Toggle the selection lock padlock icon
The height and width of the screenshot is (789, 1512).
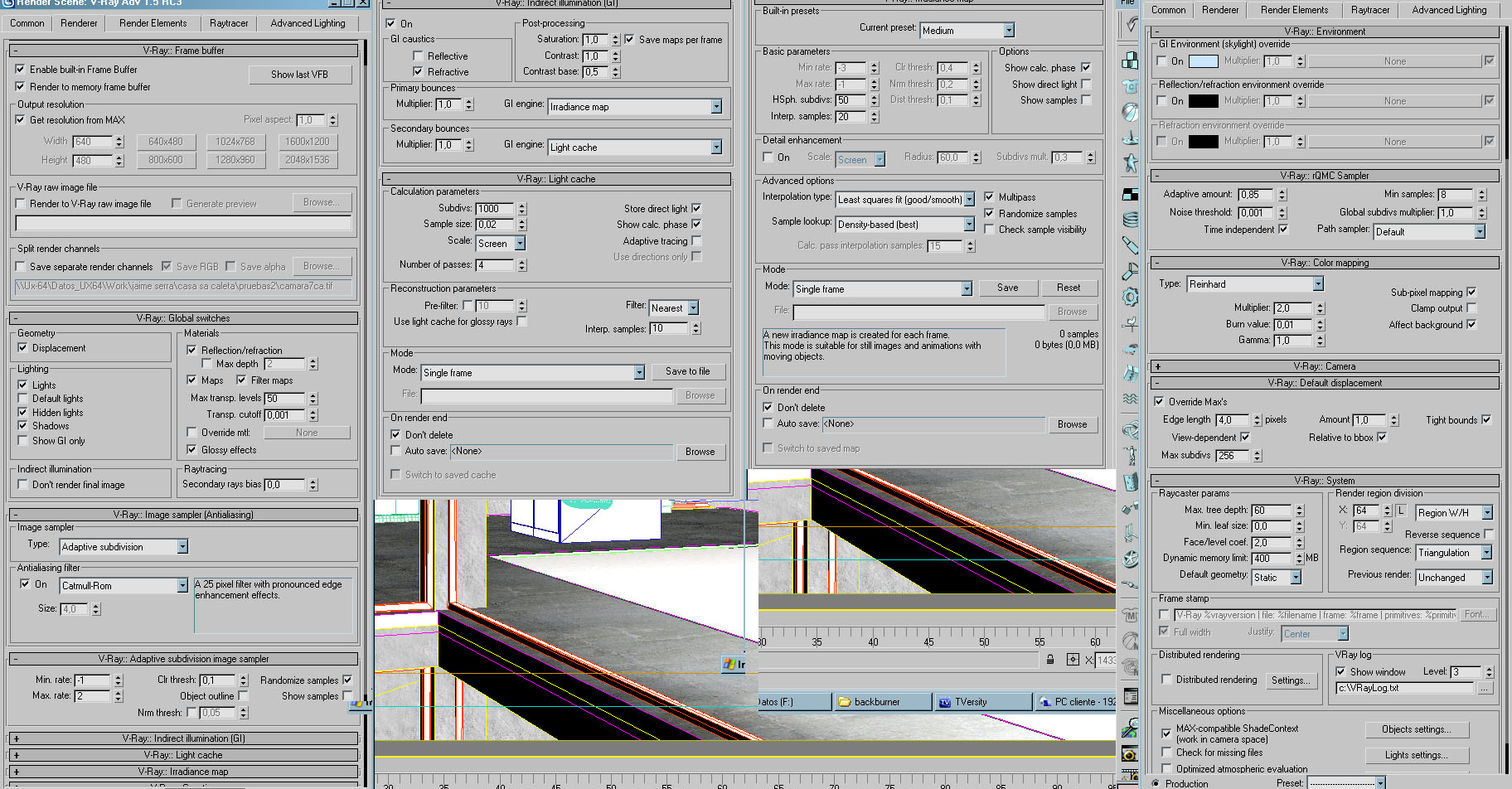[1050, 660]
